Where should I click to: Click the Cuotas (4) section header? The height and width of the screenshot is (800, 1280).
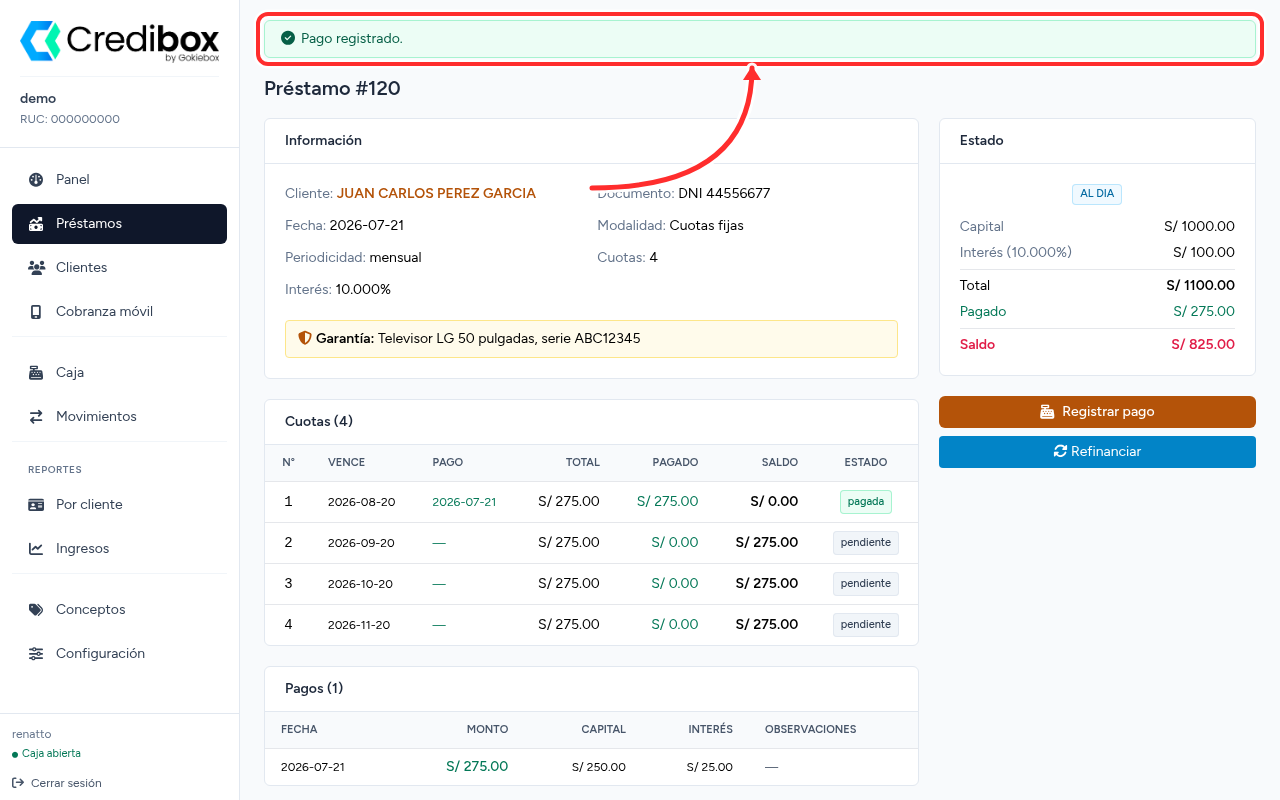click(319, 422)
